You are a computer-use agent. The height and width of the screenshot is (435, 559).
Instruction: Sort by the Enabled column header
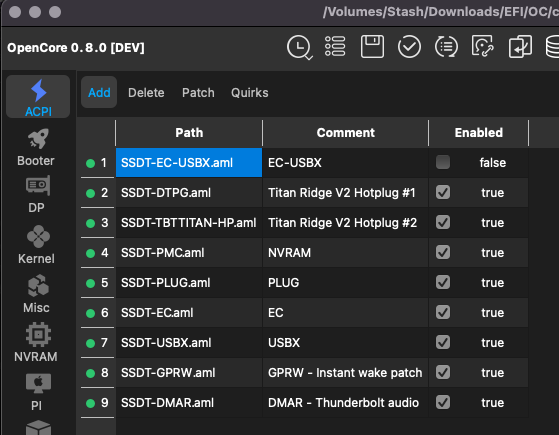pos(478,133)
